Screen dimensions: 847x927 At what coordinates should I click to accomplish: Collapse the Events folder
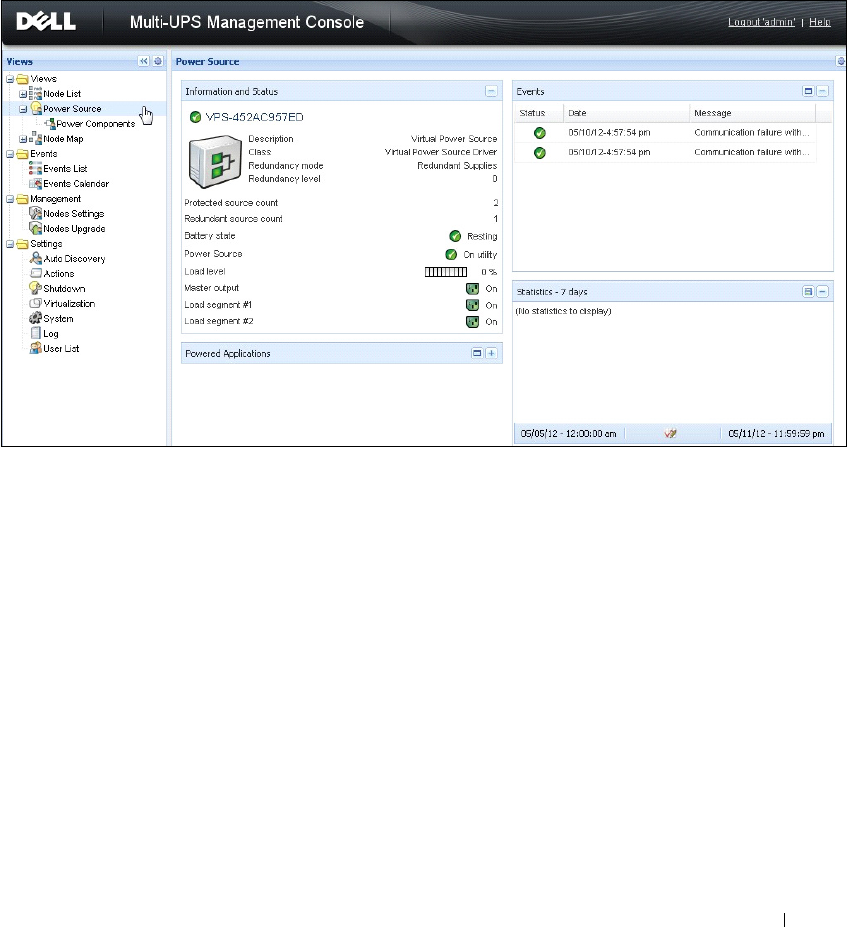(10, 154)
